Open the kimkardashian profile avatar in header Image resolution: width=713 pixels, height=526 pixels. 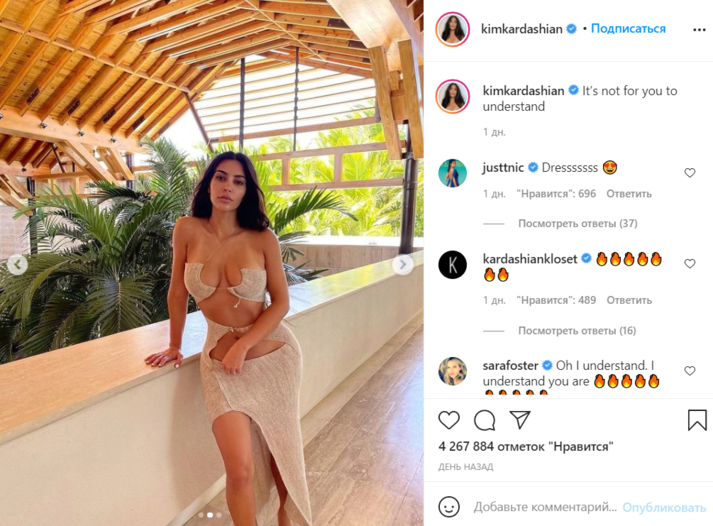452,30
